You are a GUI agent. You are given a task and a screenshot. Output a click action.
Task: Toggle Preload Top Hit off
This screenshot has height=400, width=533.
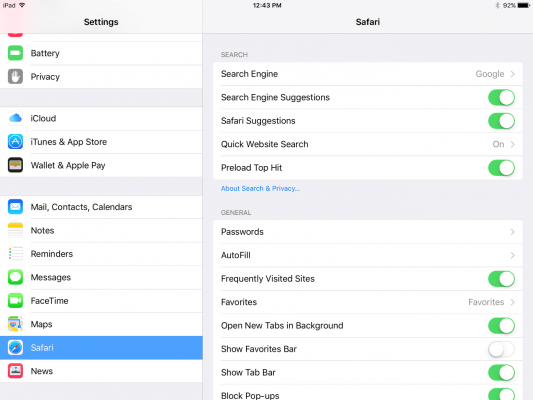click(501, 168)
